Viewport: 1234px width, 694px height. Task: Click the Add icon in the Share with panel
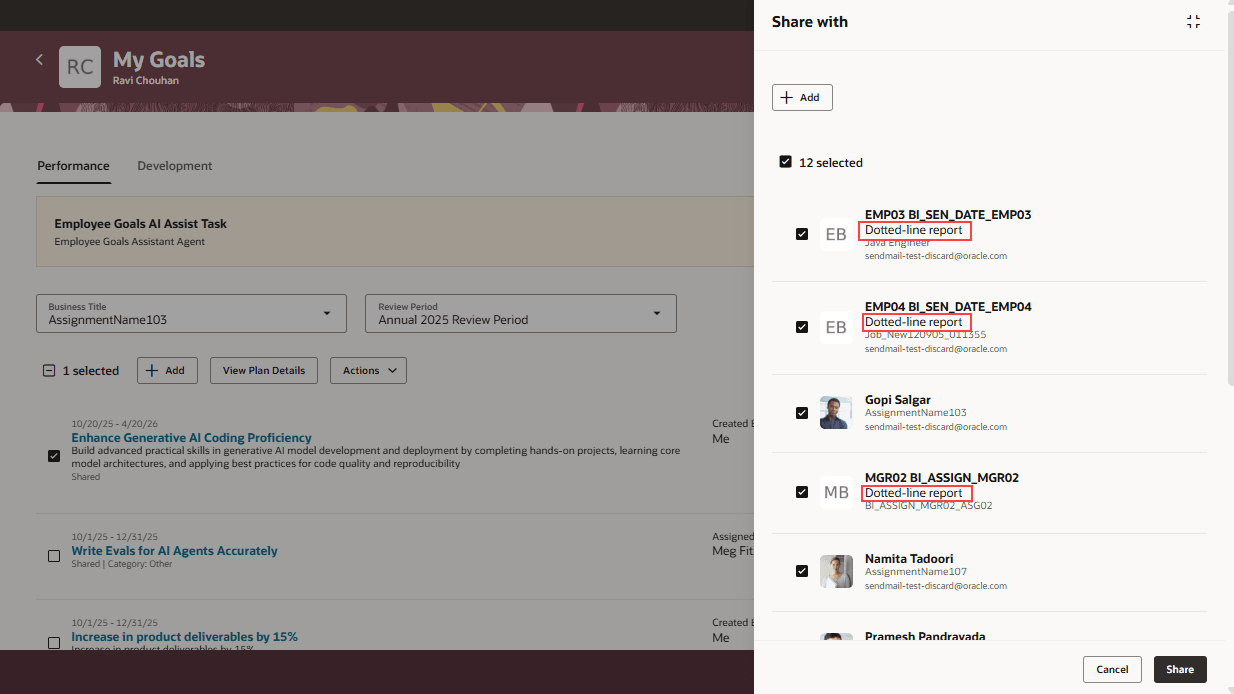click(802, 97)
